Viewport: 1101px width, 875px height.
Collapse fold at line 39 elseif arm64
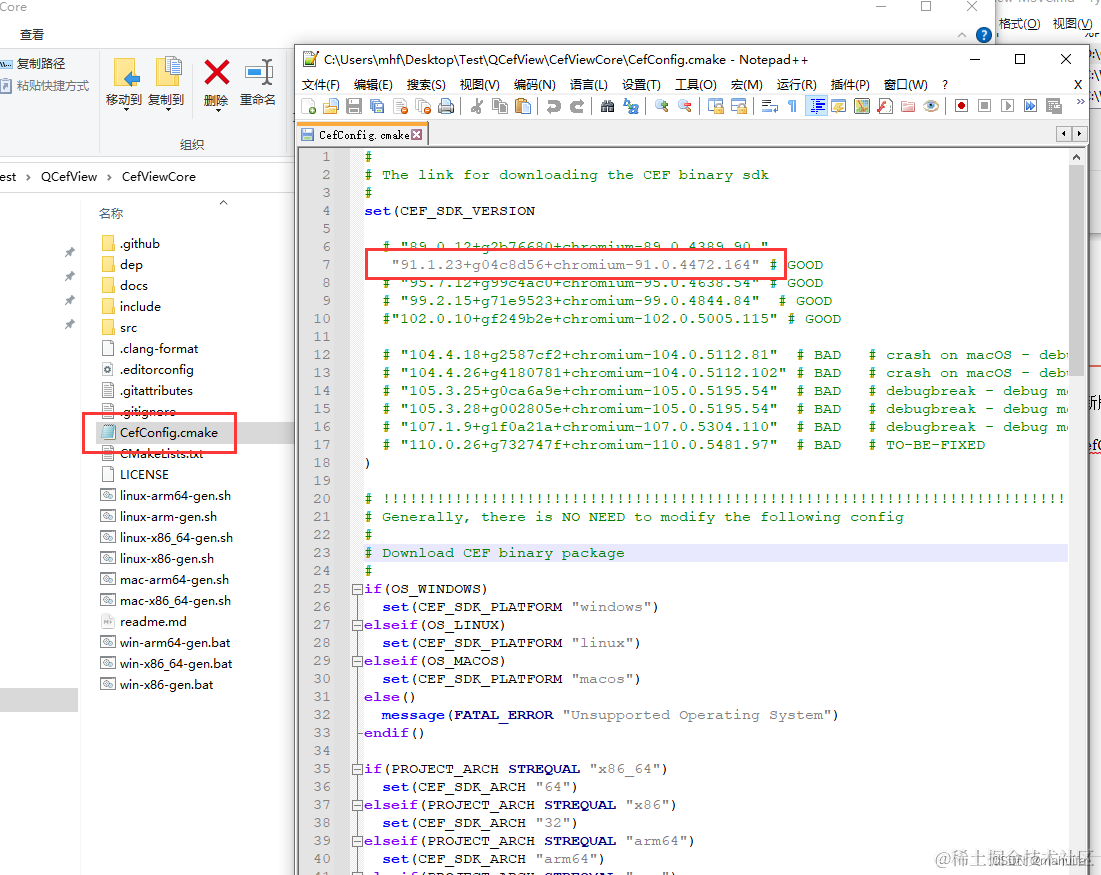click(357, 841)
